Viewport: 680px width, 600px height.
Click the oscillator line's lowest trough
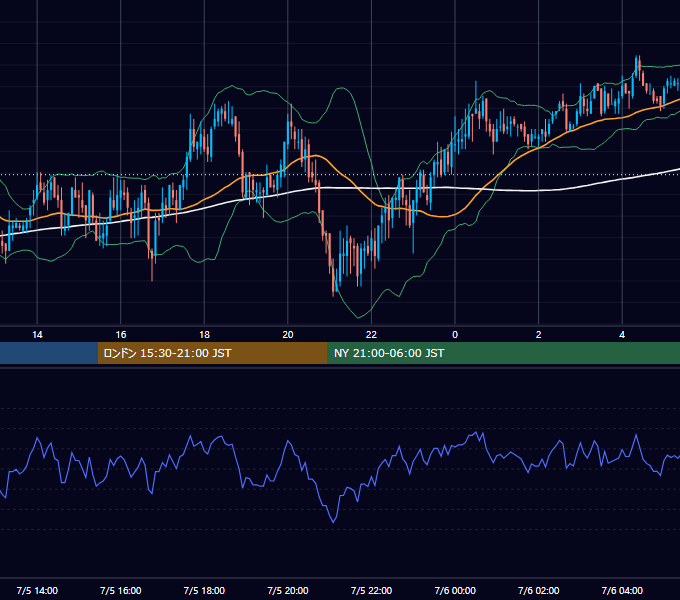pos(333,522)
